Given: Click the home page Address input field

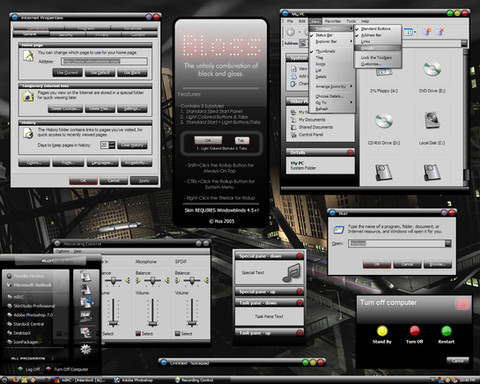Looking at the screenshot, I should (104, 61).
